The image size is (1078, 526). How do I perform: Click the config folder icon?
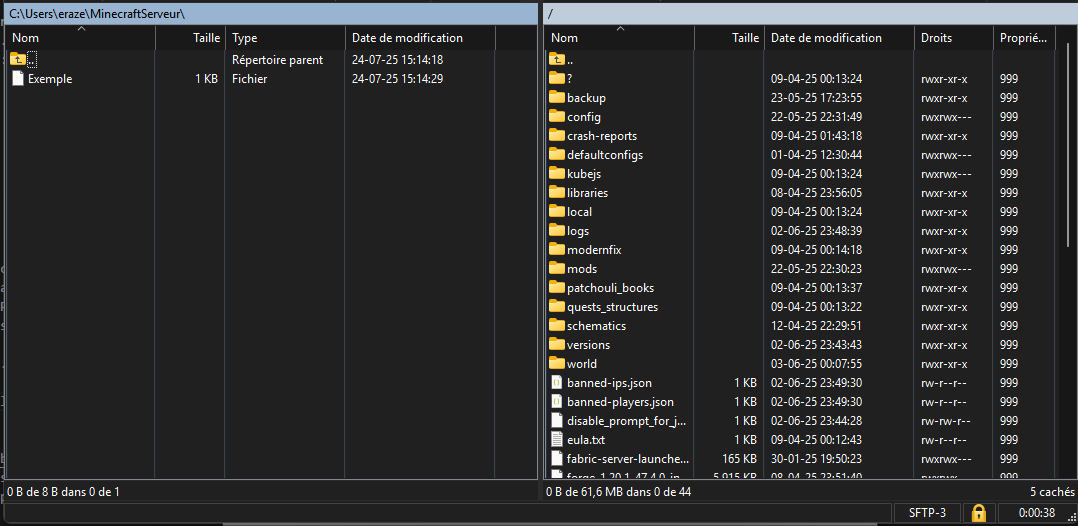pyautogui.click(x=556, y=117)
